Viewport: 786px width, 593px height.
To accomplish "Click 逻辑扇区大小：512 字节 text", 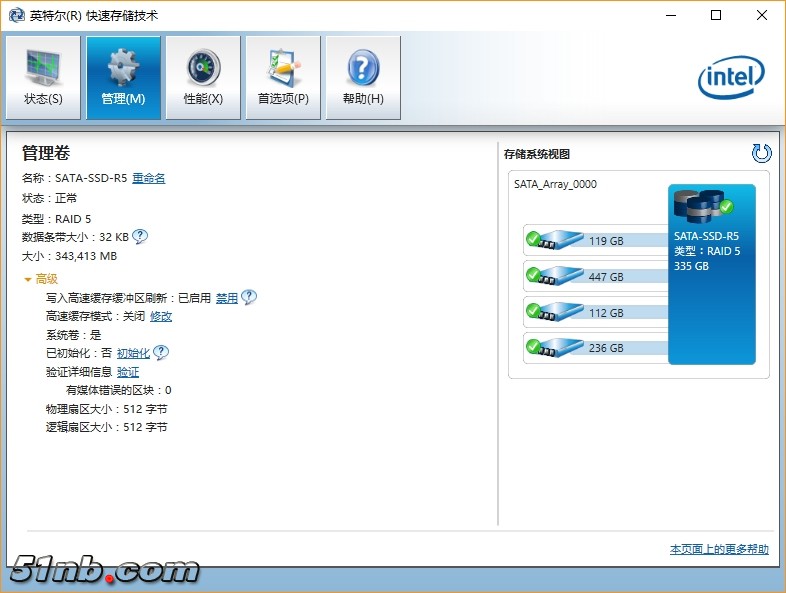I will (x=107, y=427).
